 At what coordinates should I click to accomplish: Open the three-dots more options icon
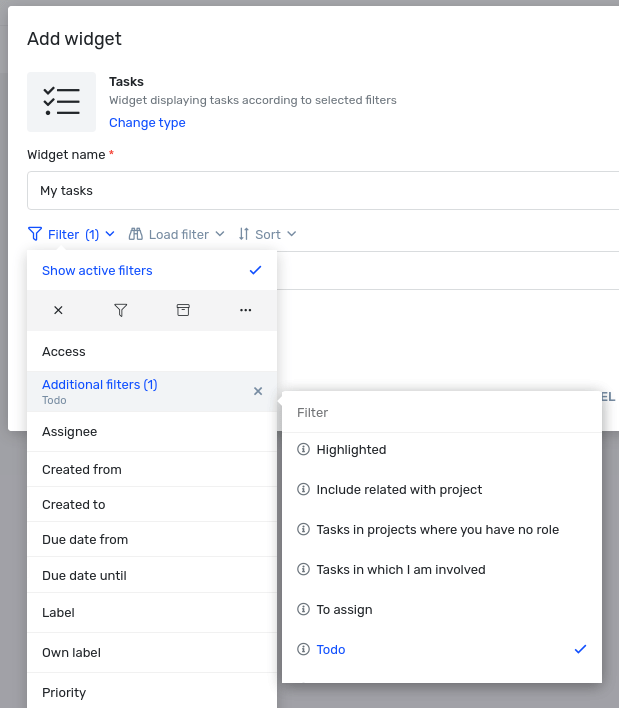(246, 310)
